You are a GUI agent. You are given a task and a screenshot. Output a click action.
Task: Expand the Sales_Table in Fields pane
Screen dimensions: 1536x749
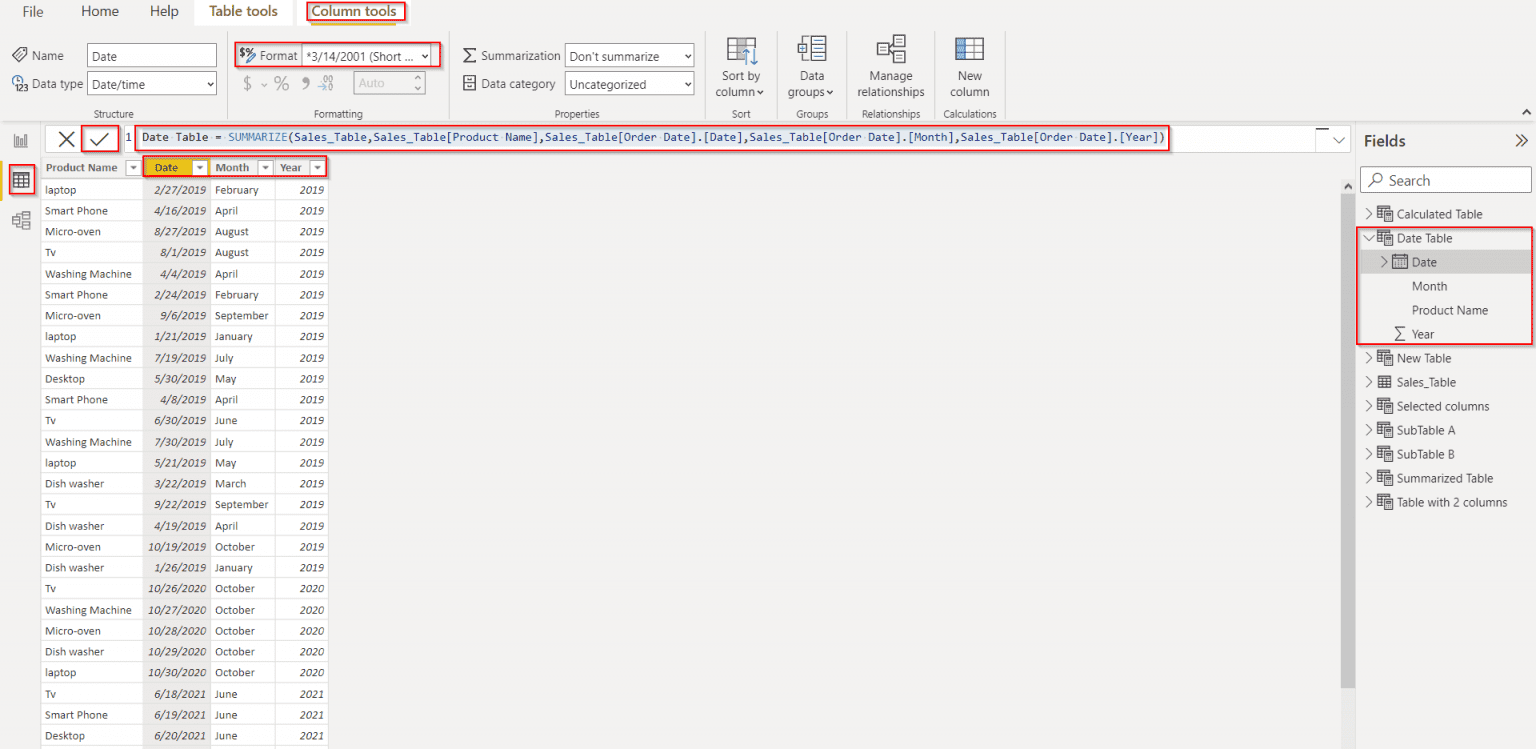1370,381
